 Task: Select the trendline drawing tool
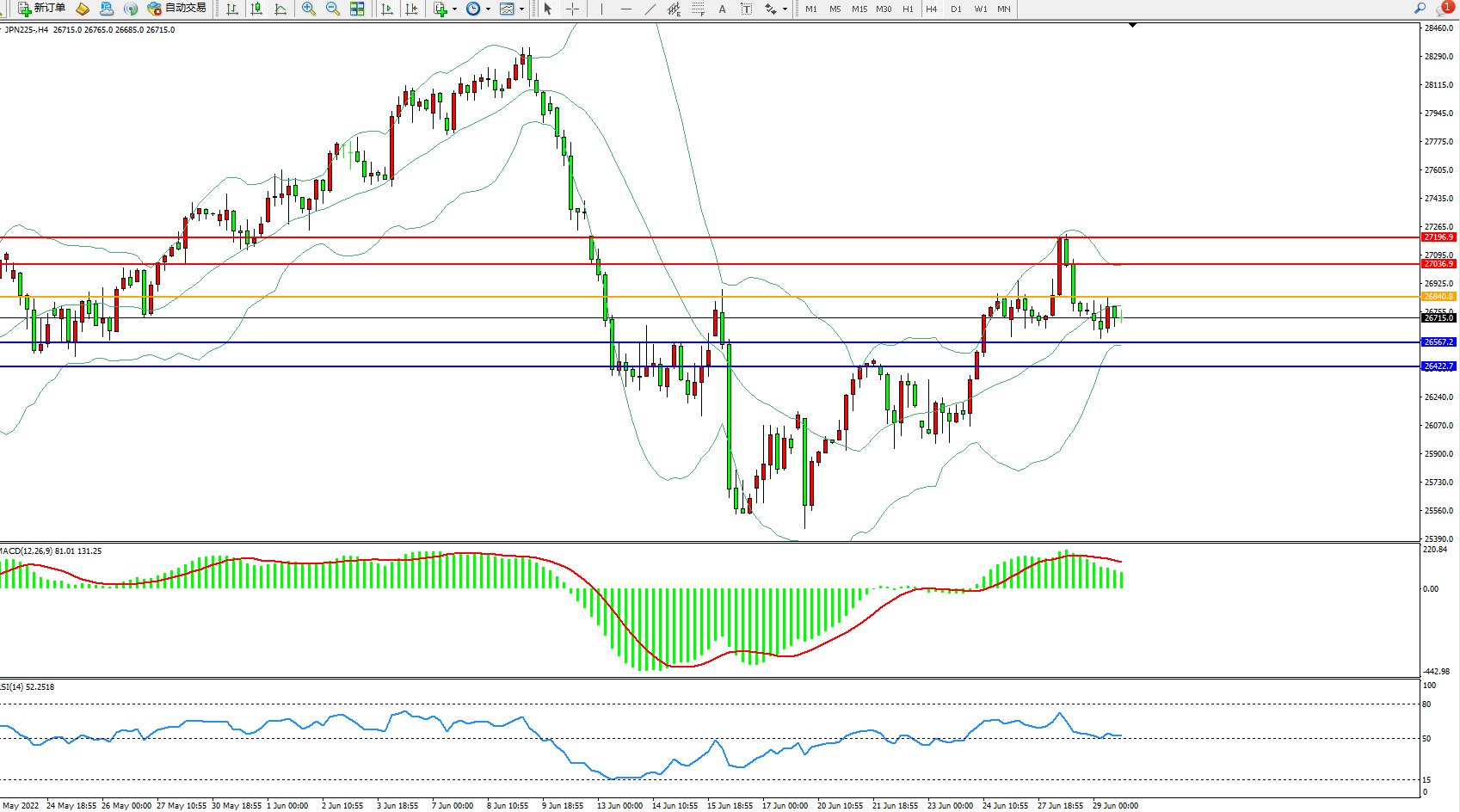point(650,9)
